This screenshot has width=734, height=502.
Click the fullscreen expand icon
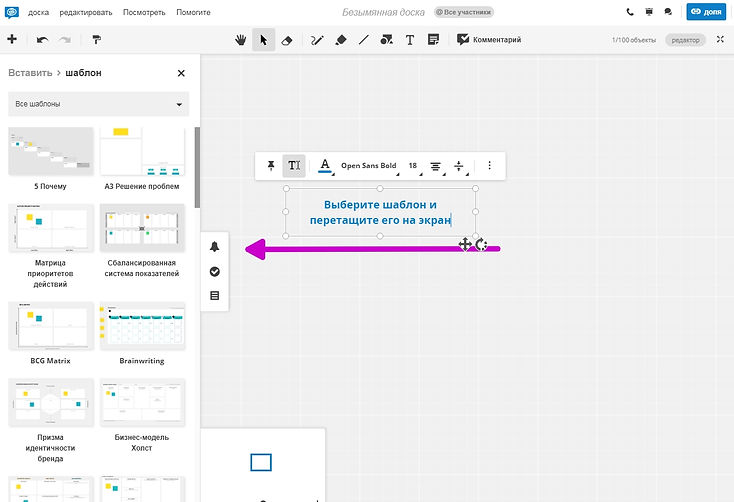click(x=720, y=40)
